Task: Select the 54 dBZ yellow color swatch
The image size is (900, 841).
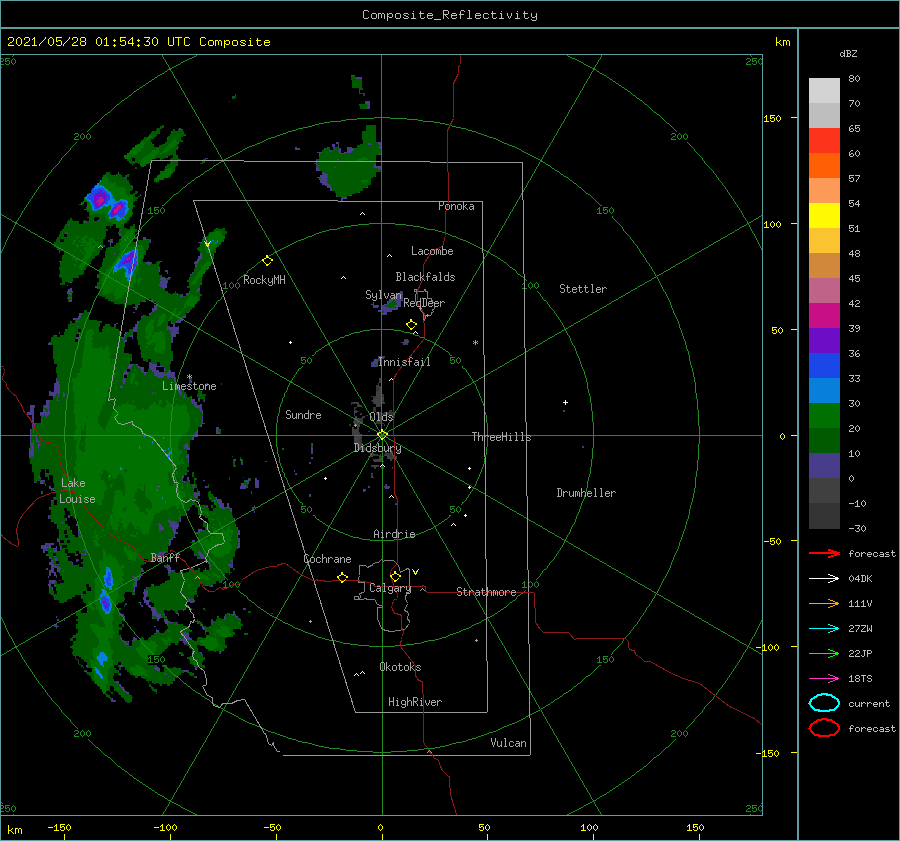Action: pyautogui.click(x=824, y=215)
